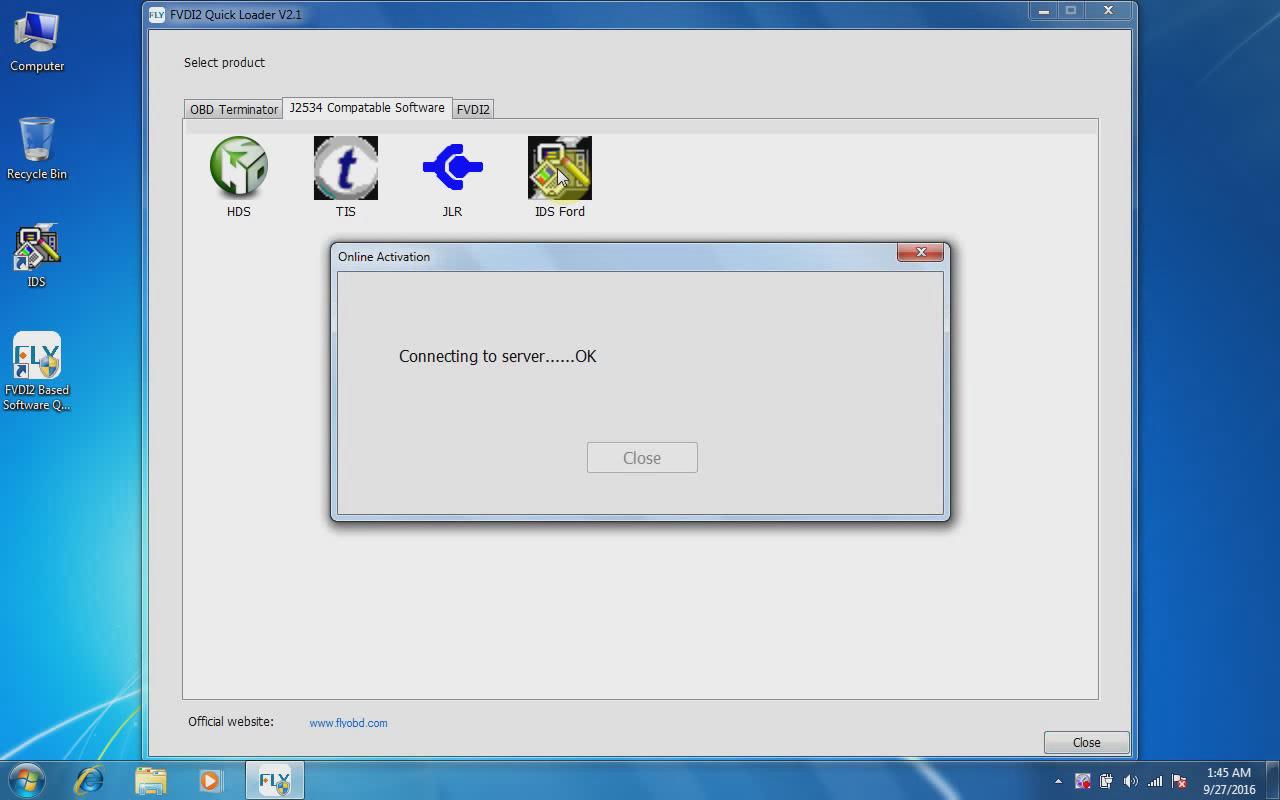Close the Online Activation dialog with X
Image resolution: width=1280 pixels, height=800 pixels.
920,252
